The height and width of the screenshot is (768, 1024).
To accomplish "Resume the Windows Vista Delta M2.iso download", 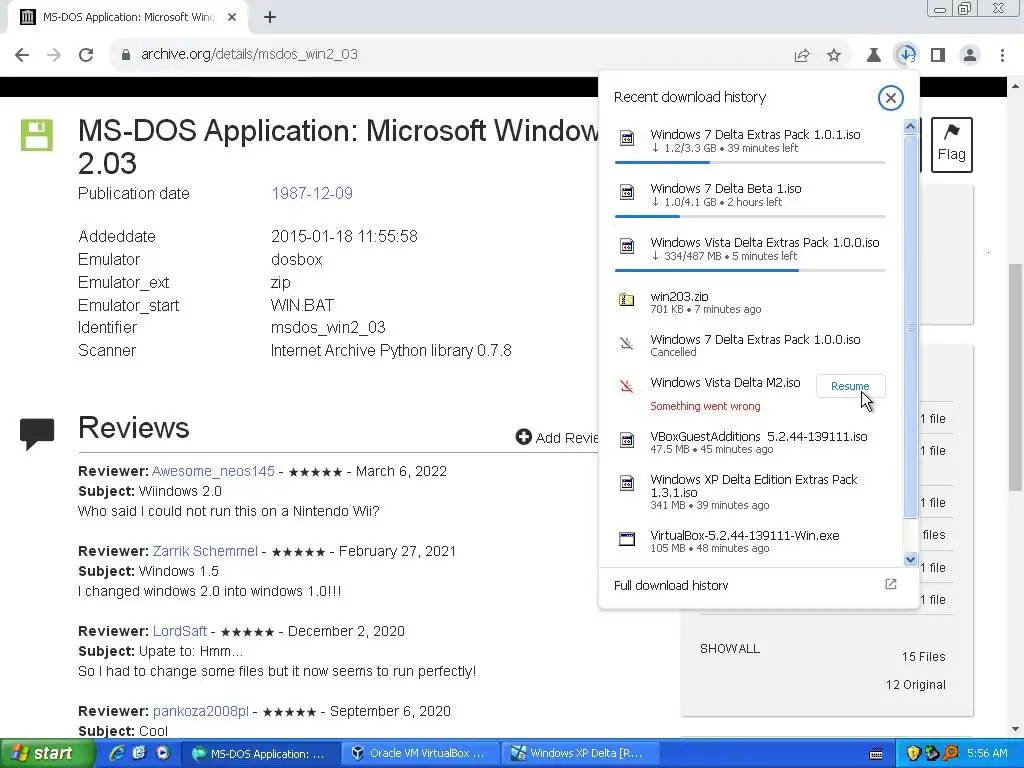I will pyautogui.click(x=850, y=386).
